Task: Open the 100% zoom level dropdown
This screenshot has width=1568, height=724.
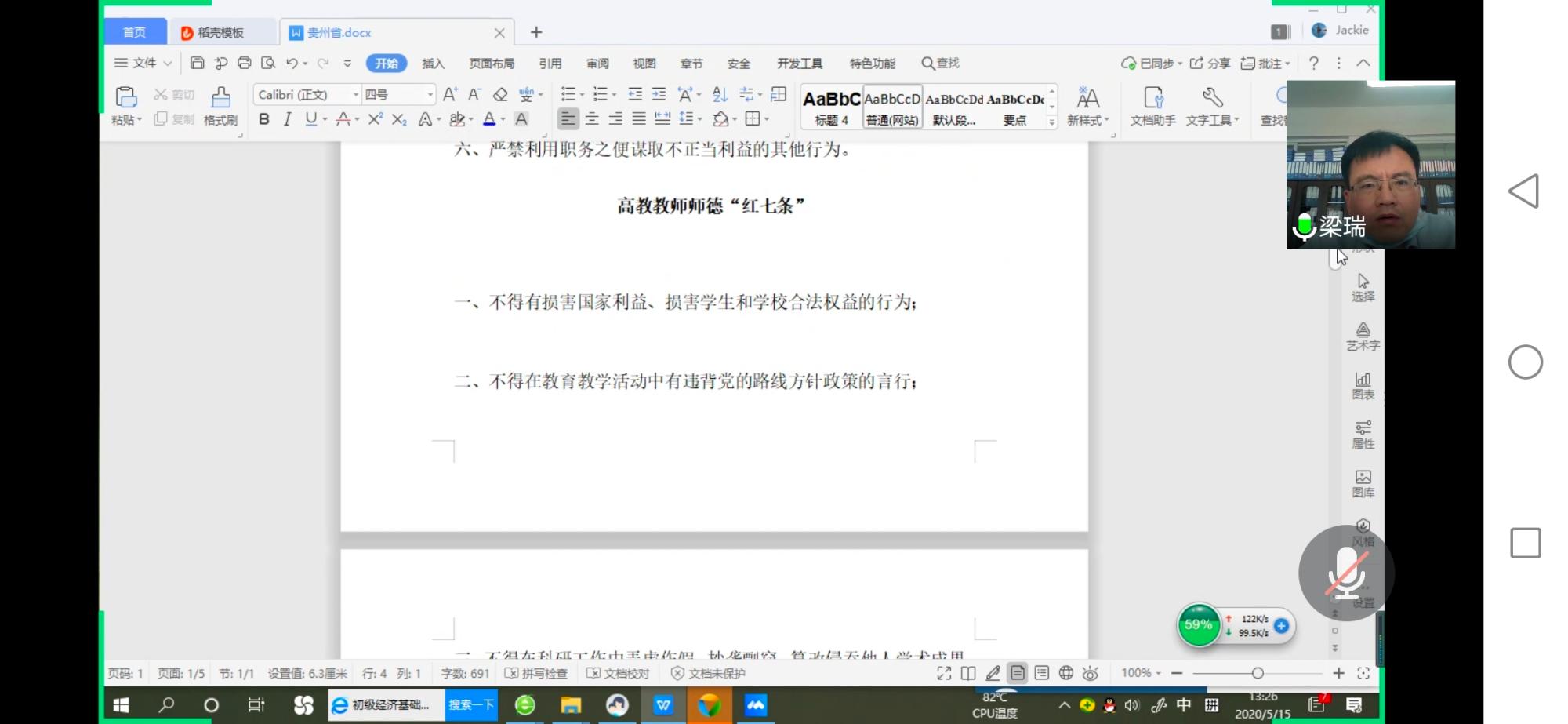Action: [x=1141, y=673]
